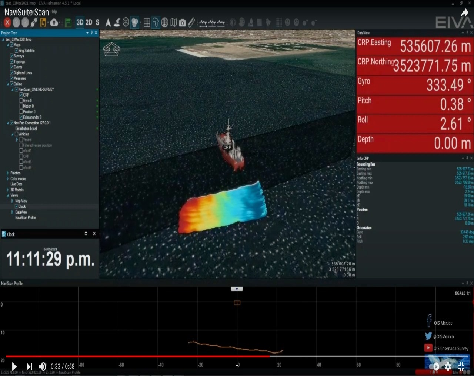This screenshot has width=474, height=376.
Task: Click the green file icon in toolbar
Action: [x=68, y=23]
